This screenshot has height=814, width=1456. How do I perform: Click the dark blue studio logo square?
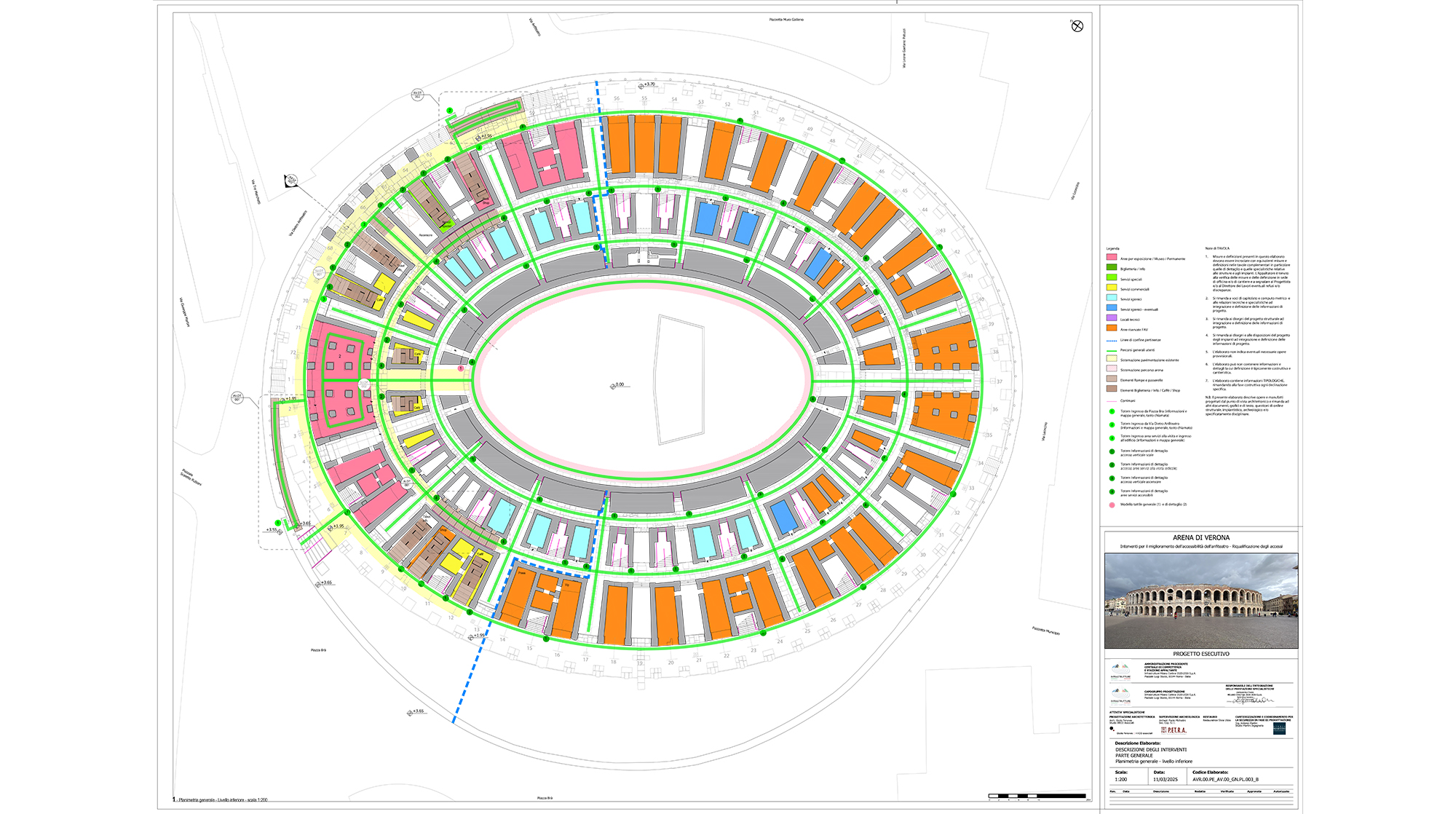click(1279, 729)
